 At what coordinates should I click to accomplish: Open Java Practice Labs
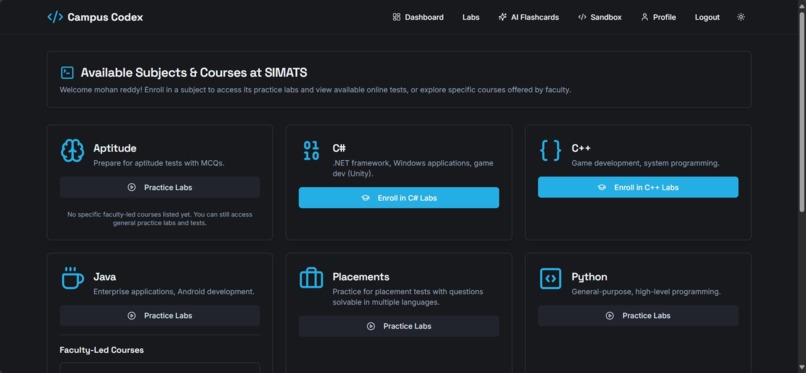coord(160,316)
